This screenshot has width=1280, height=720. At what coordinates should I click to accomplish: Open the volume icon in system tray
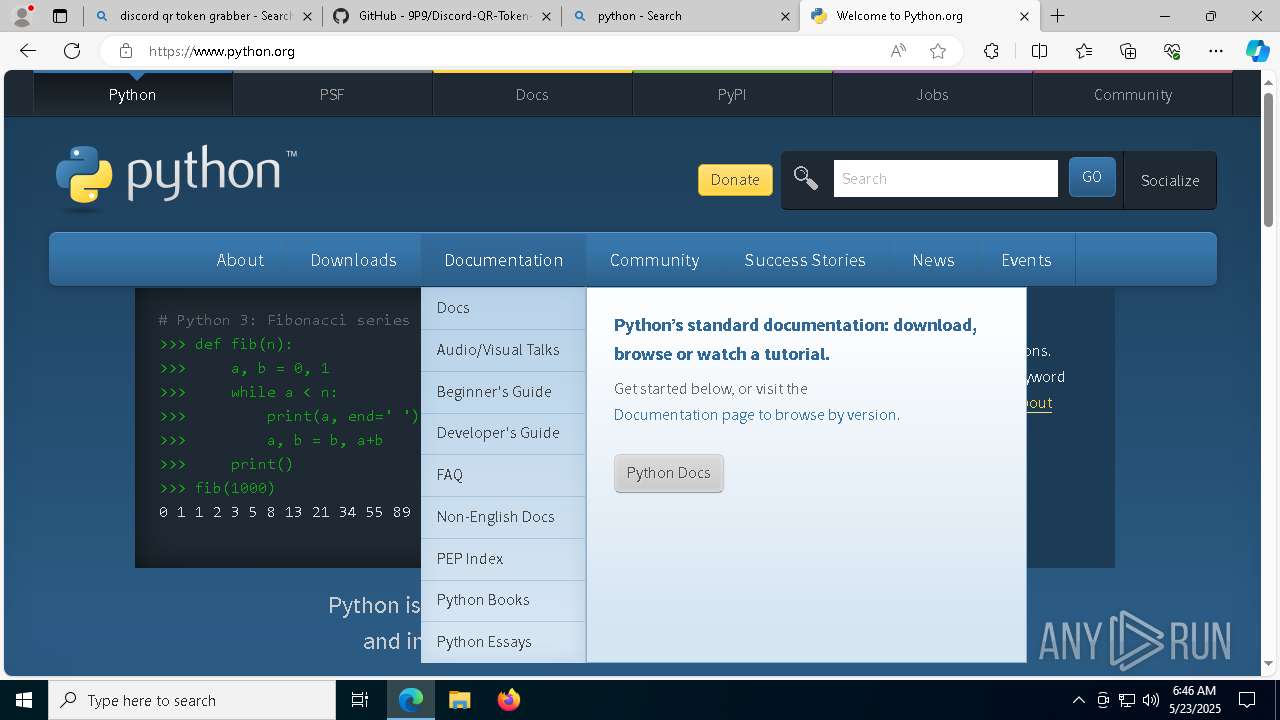(x=1150, y=700)
